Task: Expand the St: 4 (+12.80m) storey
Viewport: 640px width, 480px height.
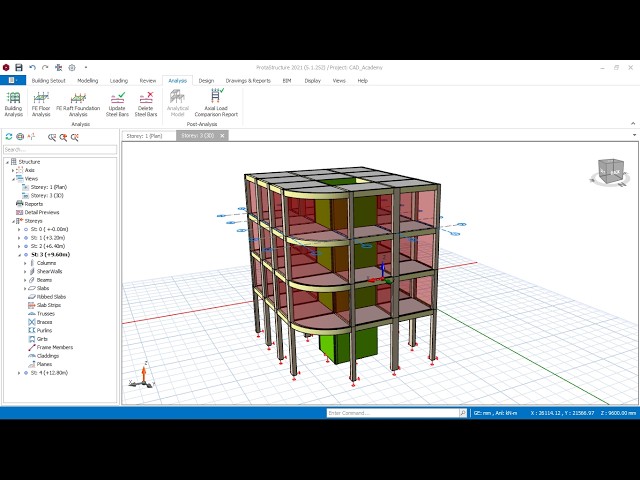Action: 19,373
